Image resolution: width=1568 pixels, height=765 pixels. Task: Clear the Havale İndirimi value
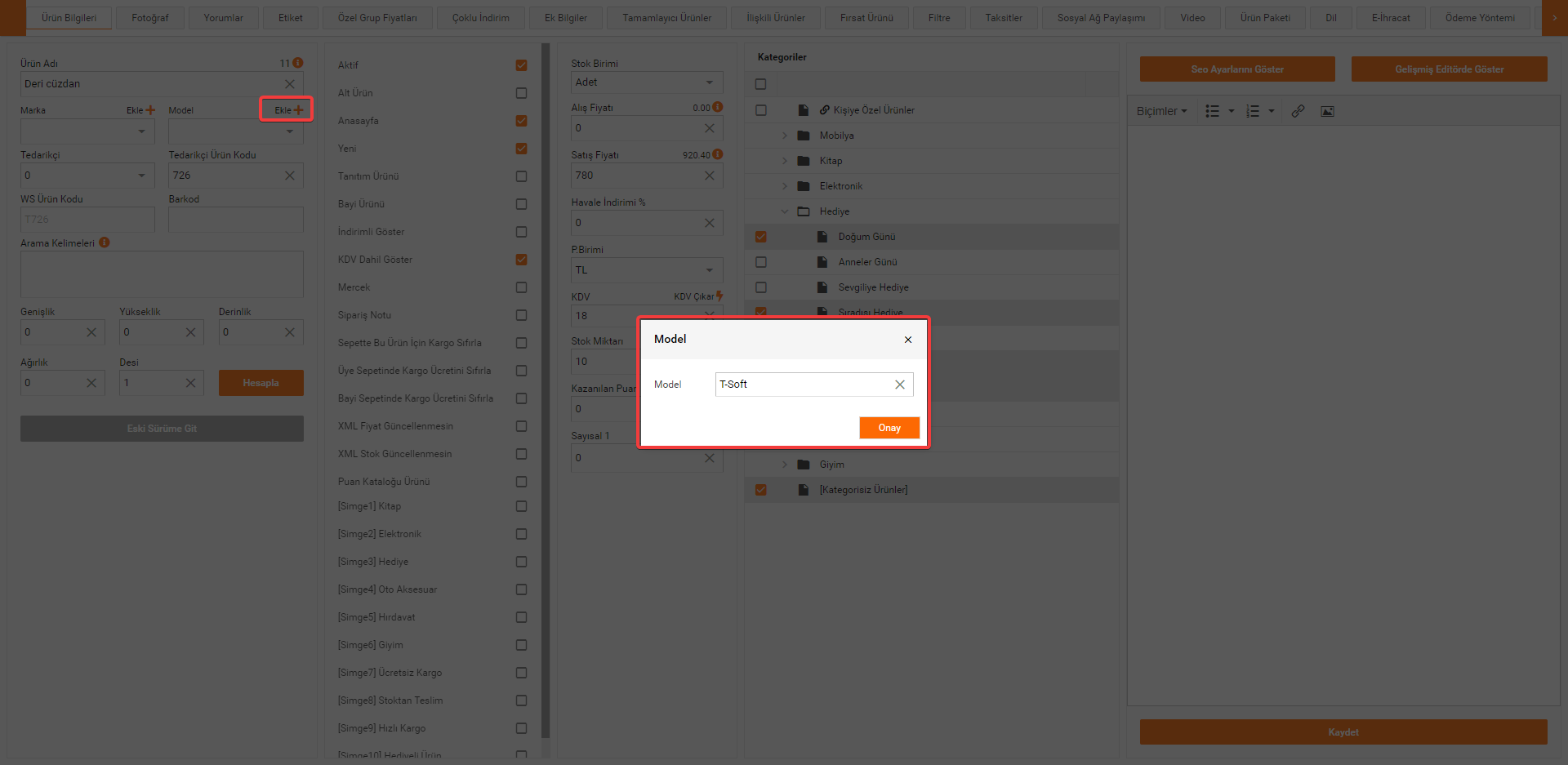coord(710,223)
